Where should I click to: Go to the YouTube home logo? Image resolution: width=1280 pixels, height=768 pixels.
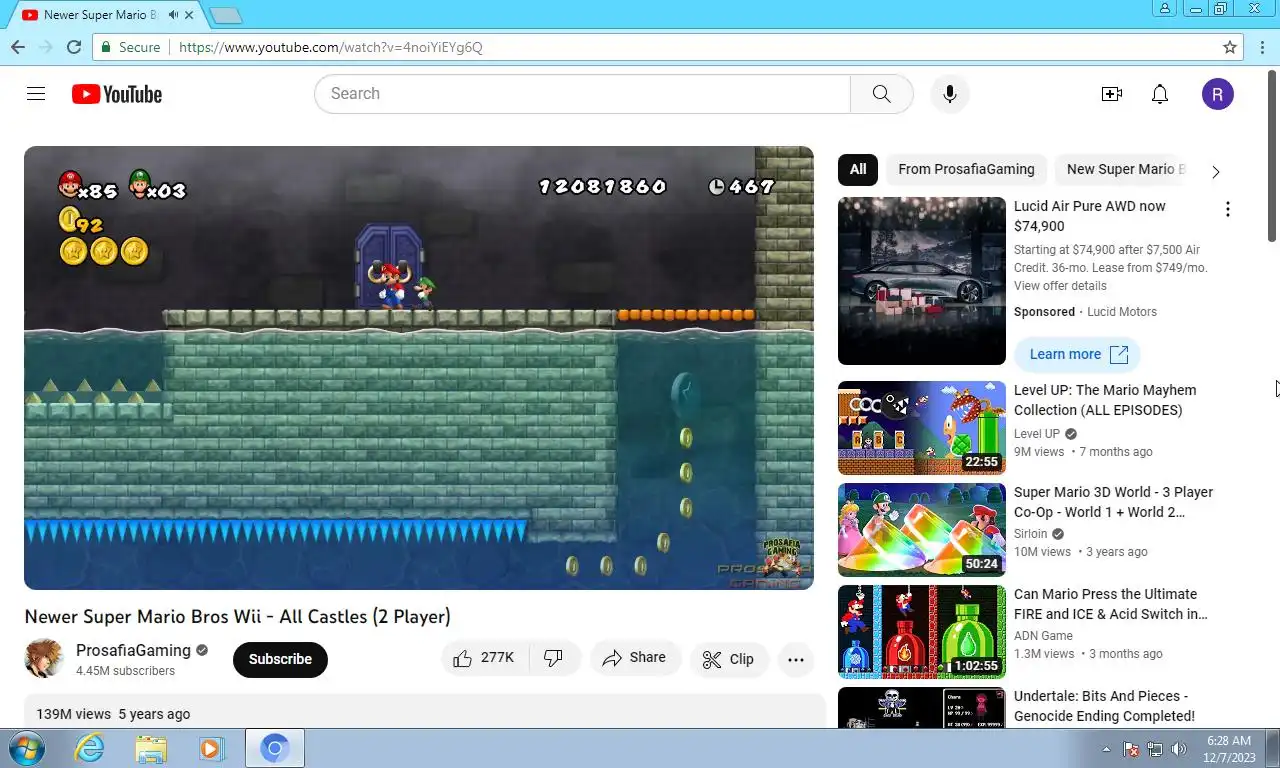117,94
